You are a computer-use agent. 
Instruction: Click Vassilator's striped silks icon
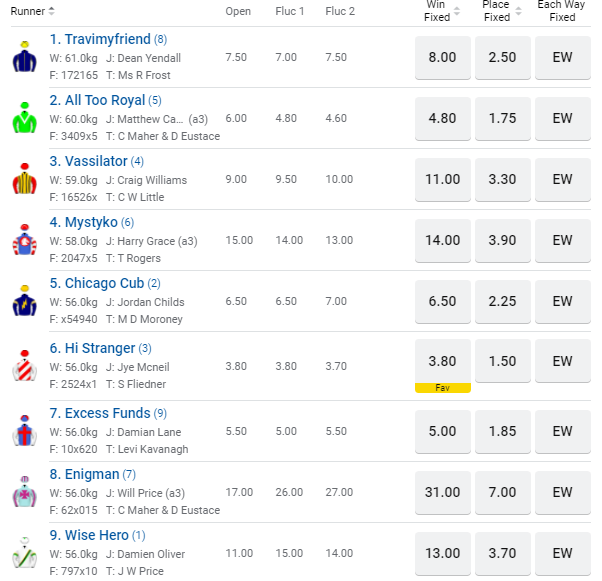pos(24,180)
